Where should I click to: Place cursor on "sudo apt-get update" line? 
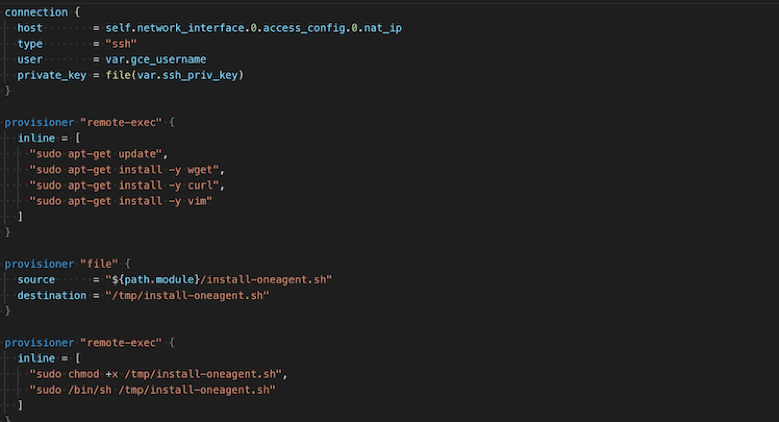[x=98, y=154]
